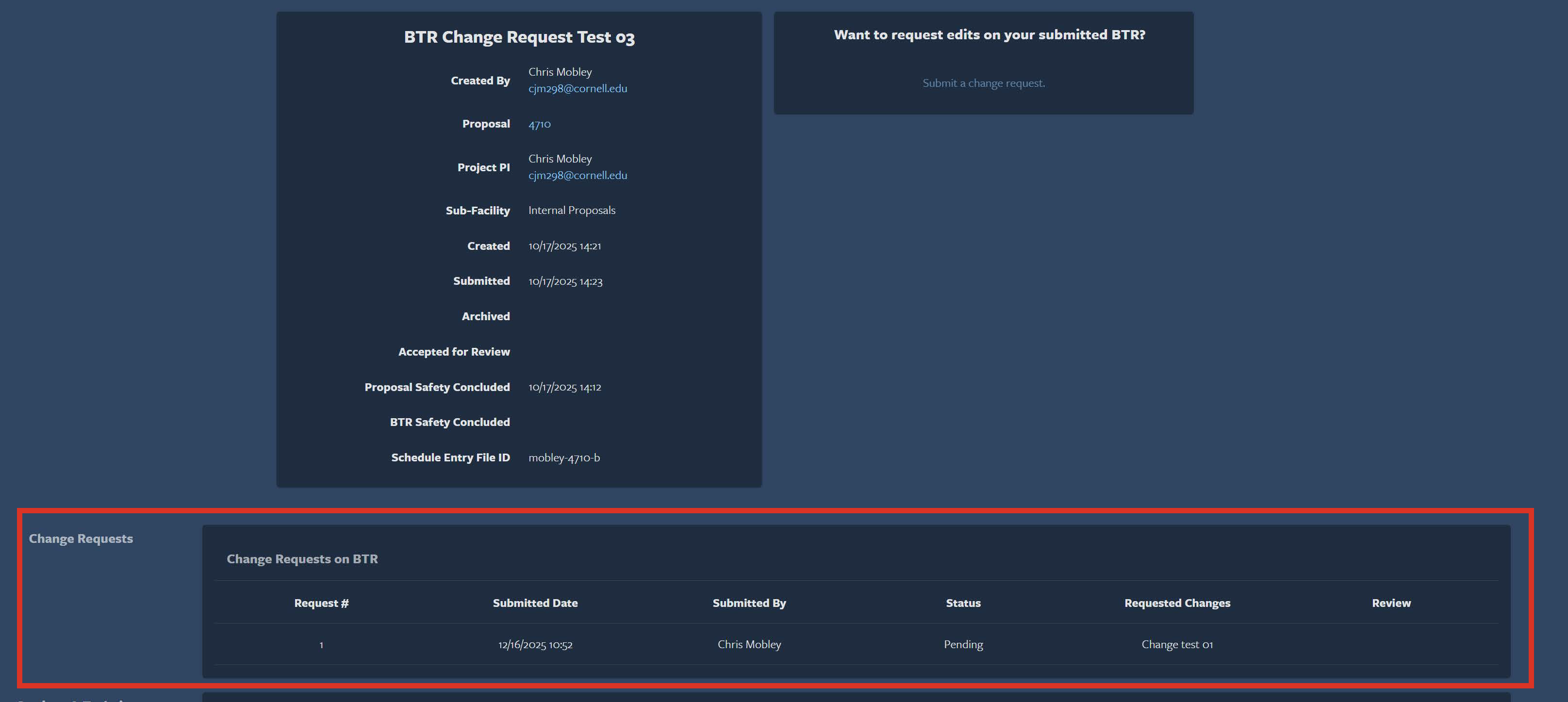Select the Pending status of request 1

pos(963,644)
